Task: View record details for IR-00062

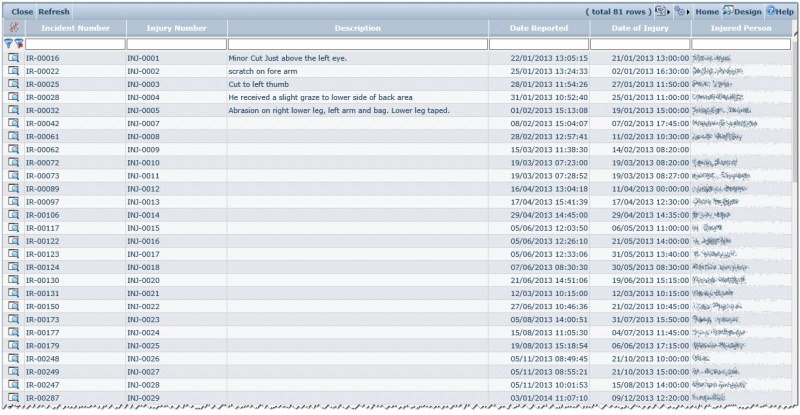Action: [x=13, y=149]
